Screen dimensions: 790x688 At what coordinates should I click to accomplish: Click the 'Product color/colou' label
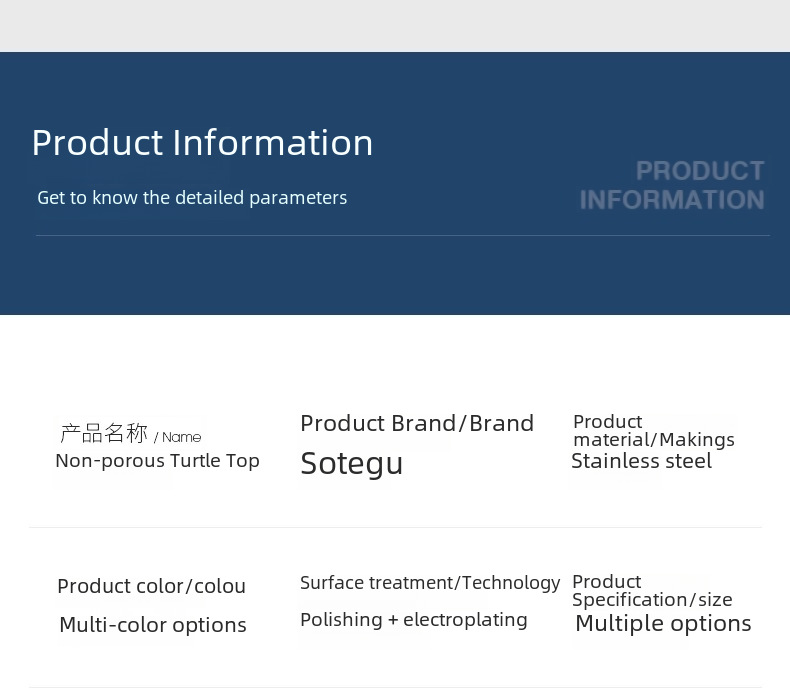(151, 586)
